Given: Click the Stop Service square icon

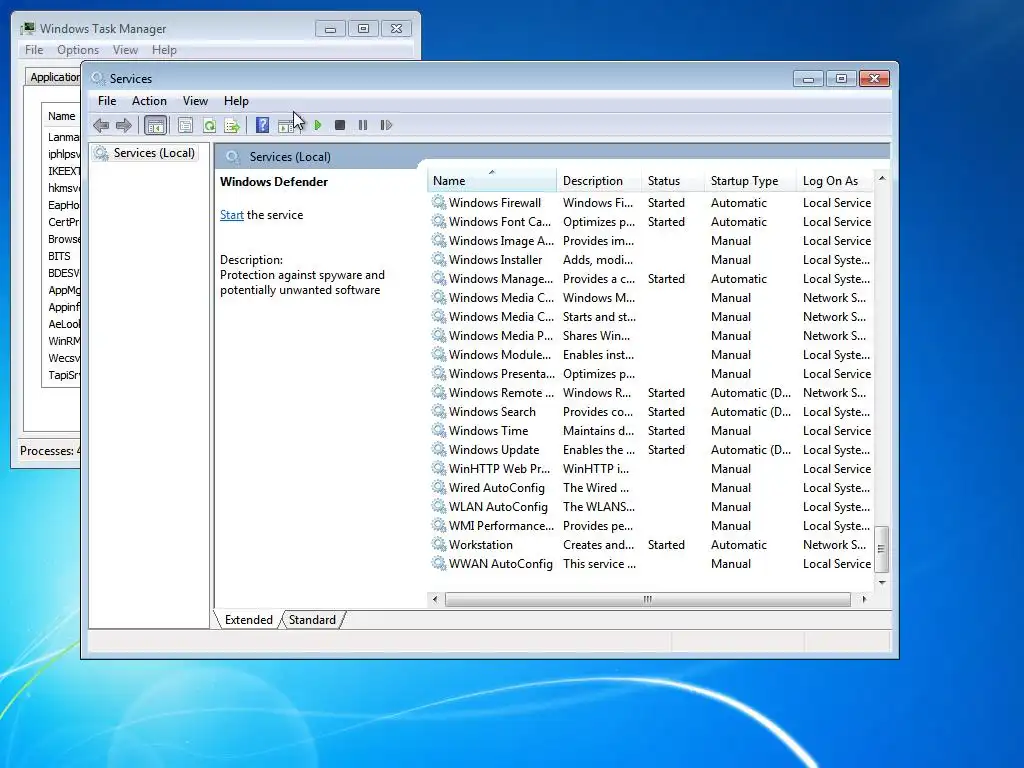Looking at the screenshot, I should tap(340, 125).
